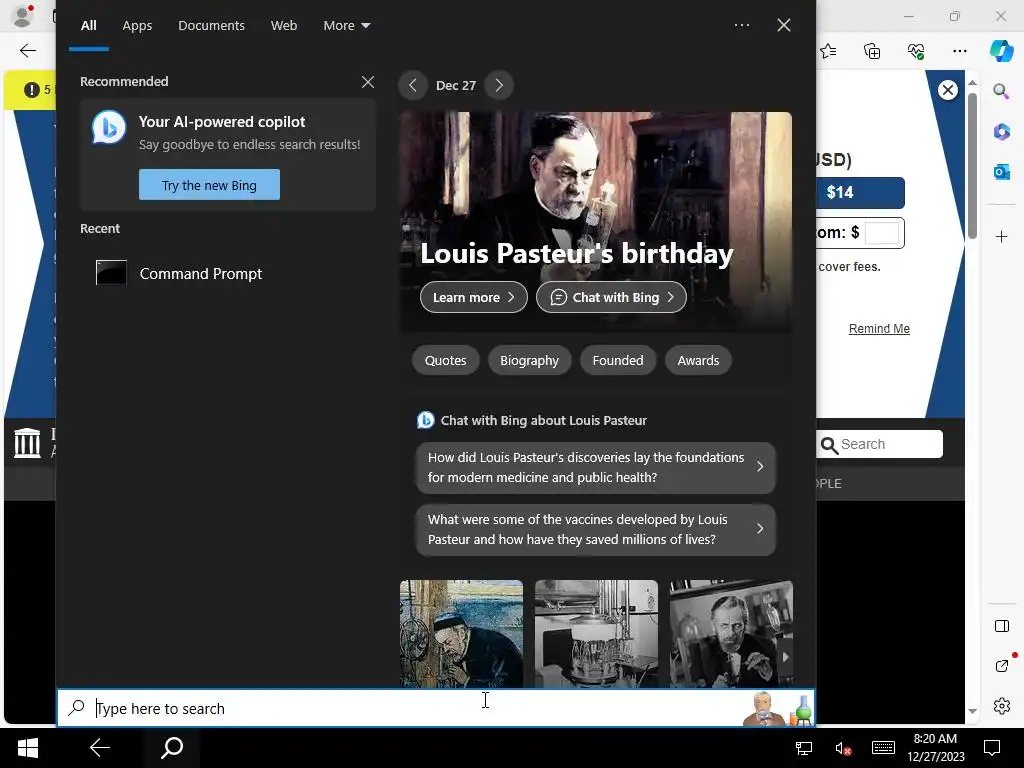
Task: Dismiss the Recommended section
Action: [368, 82]
